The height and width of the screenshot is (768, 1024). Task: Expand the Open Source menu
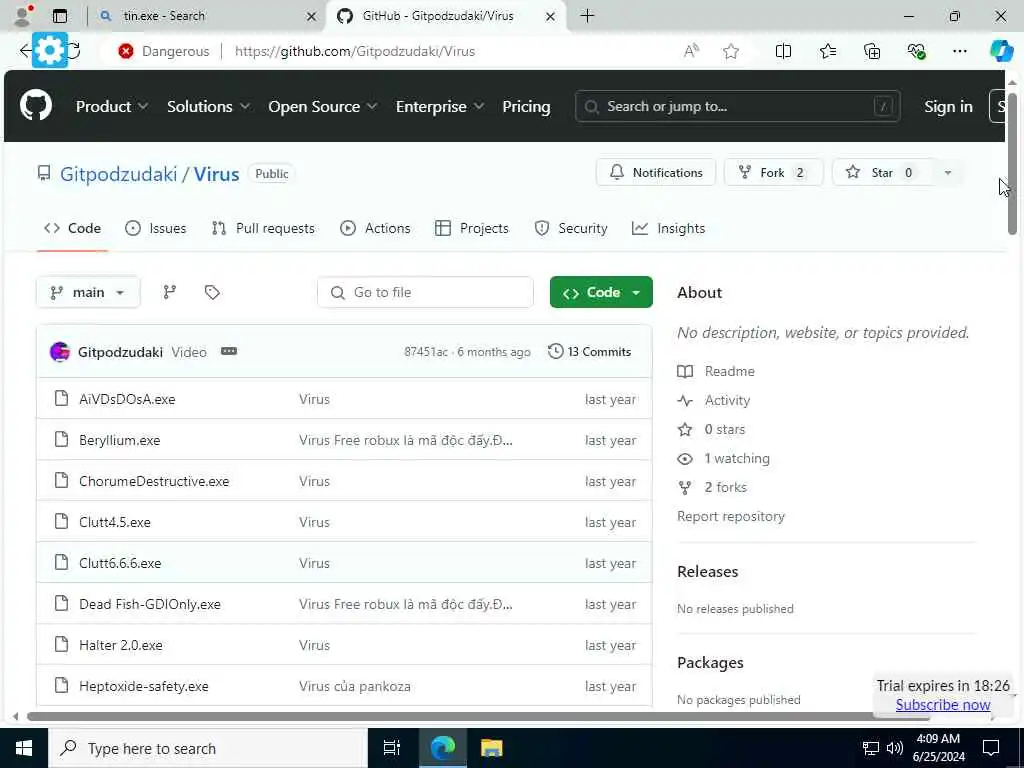(x=323, y=106)
